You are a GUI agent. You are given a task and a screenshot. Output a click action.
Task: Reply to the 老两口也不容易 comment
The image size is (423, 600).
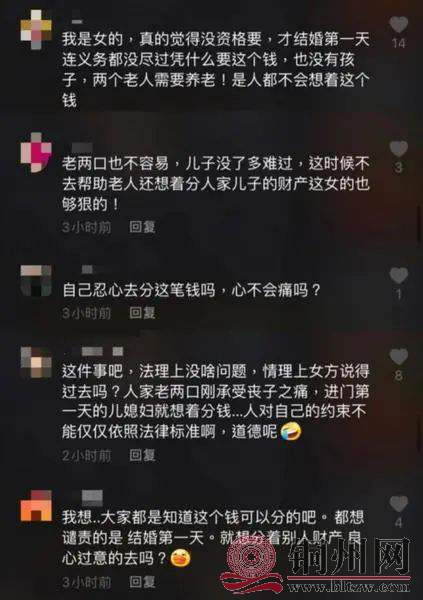click(142, 227)
